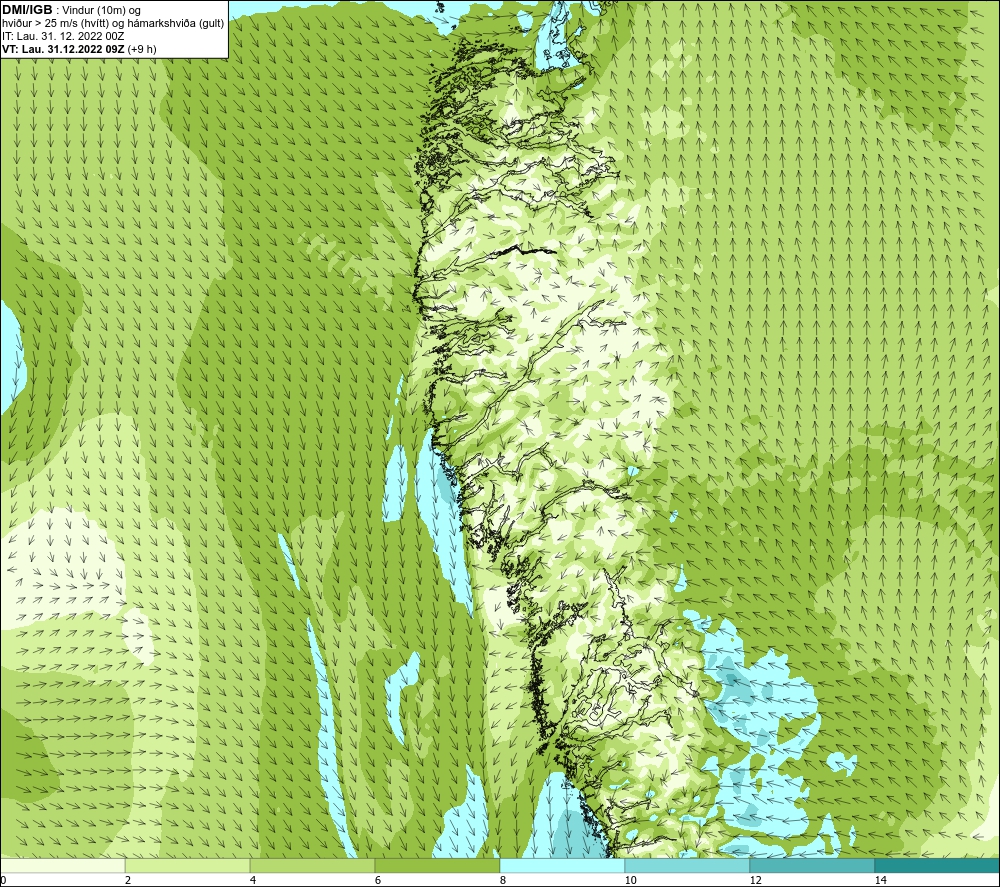
Task: Select the 2–4 m/s legend swatch
Action: click(188, 865)
